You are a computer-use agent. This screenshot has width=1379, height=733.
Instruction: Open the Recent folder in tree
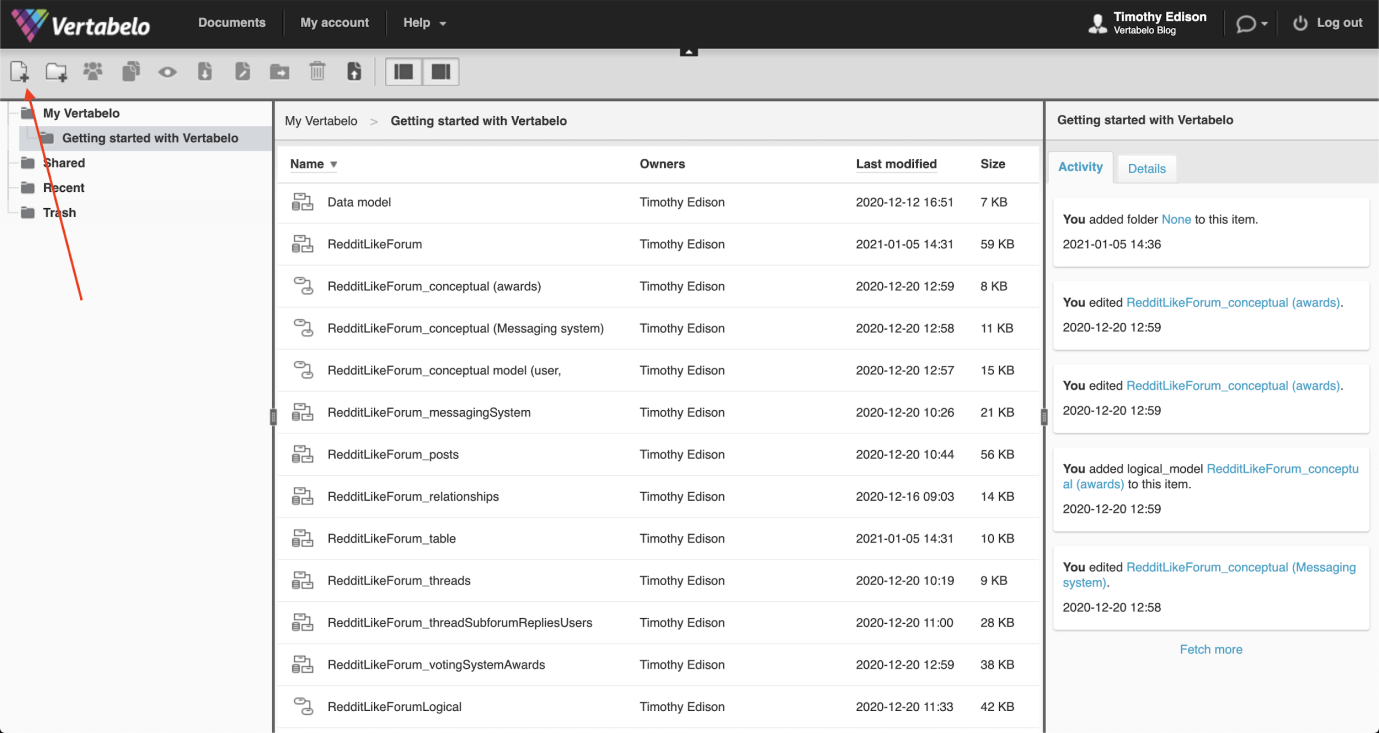click(64, 188)
